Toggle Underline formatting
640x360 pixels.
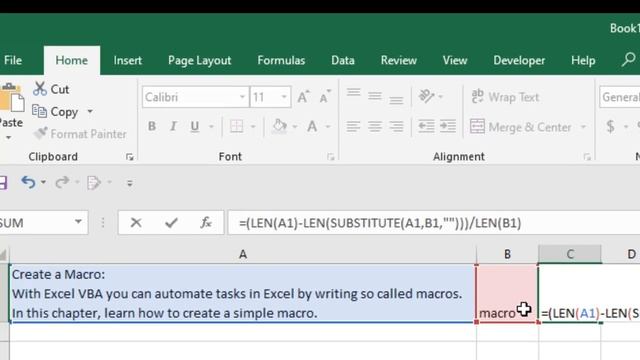195,126
